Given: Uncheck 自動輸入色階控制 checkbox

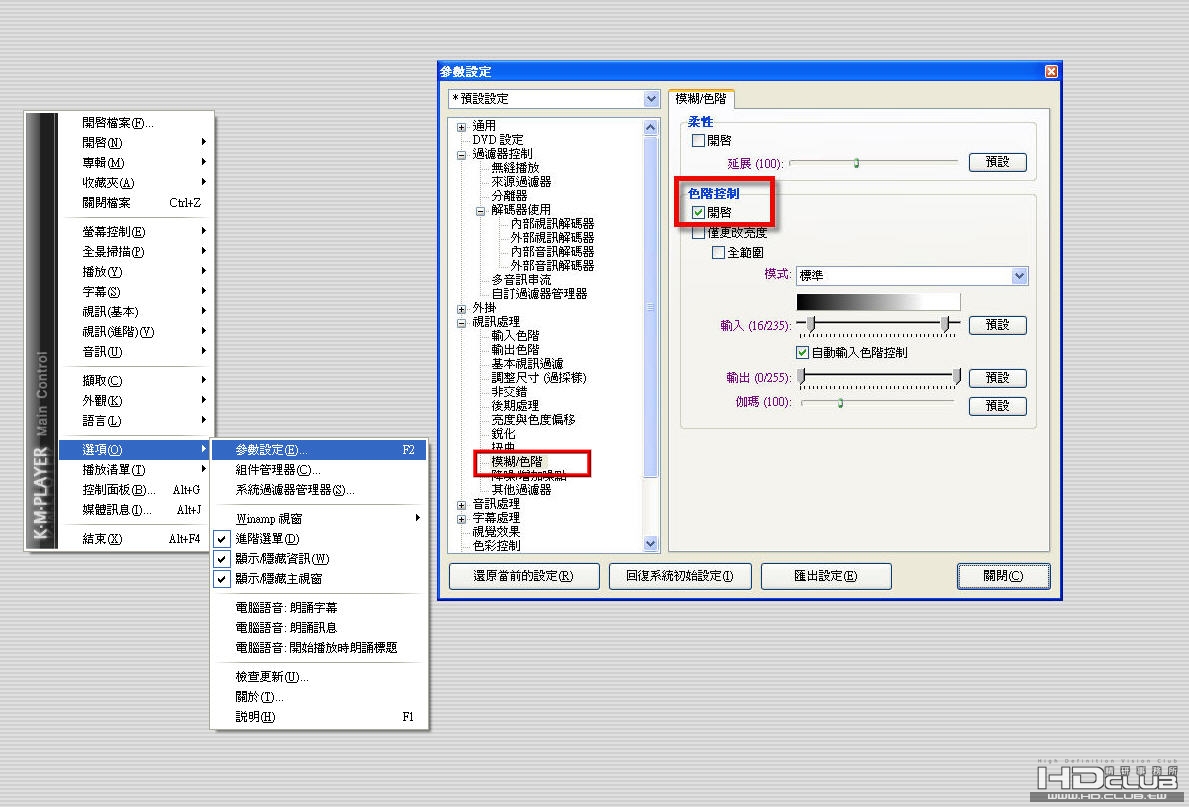Looking at the screenshot, I should [x=802, y=352].
